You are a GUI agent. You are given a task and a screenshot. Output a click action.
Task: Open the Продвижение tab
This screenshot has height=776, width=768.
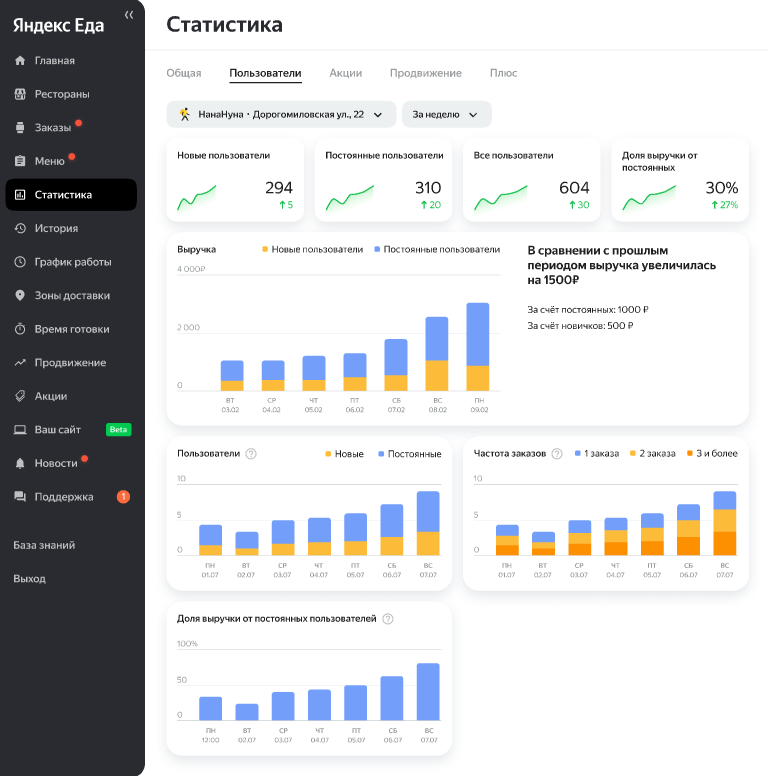coord(426,73)
